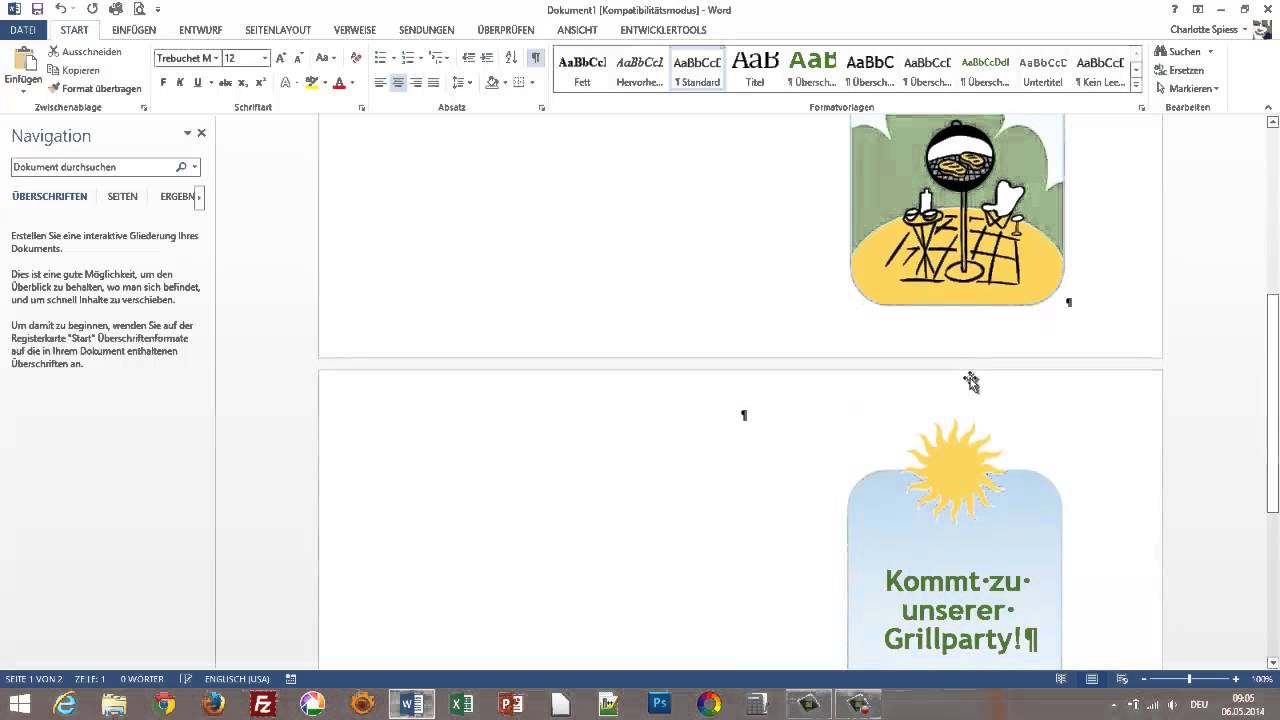Toggle strikethrough (abc) formatting
The height and width of the screenshot is (720, 1280).
click(225, 83)
